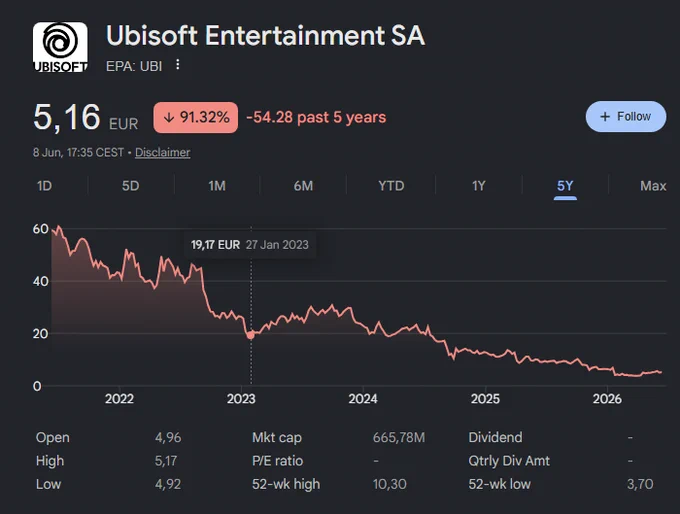Screen dimensions: 680x514
Task: Show the Max history range
Action: [653, 186]
